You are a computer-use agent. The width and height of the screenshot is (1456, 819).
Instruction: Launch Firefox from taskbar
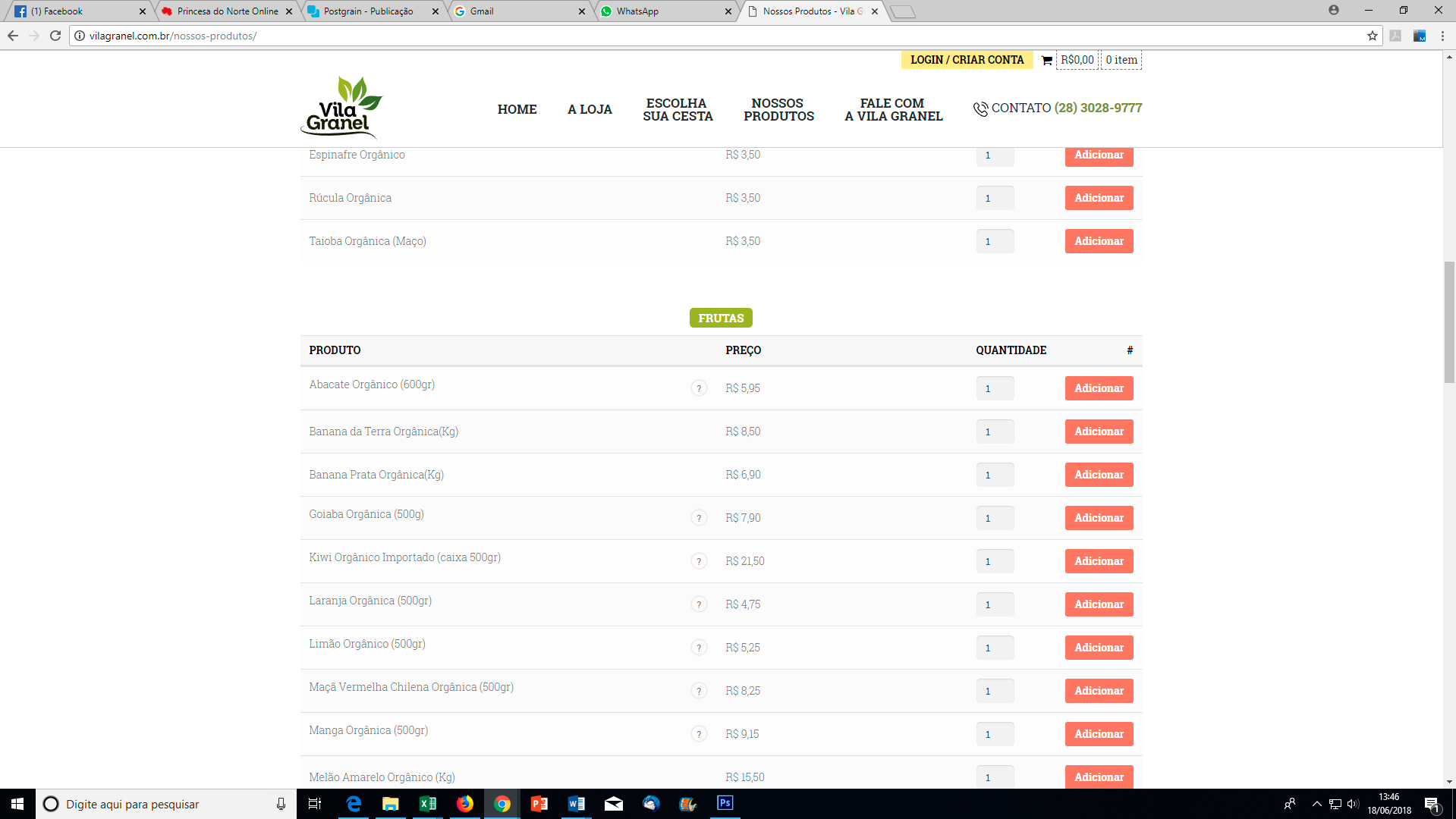(x=465, y=804)
